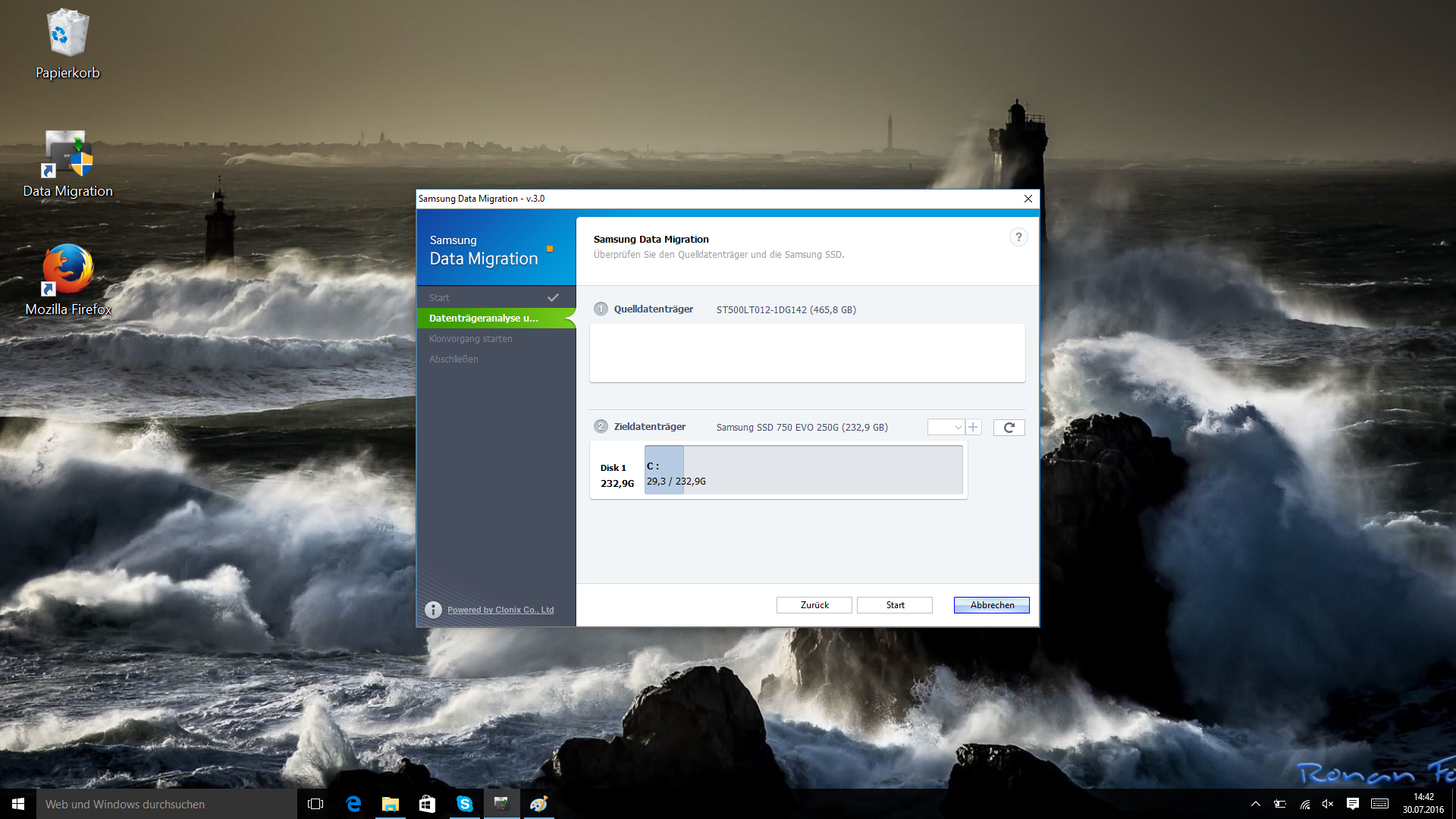Click the muted volume tray icon
The image size is (1456, 819).
[x=1328, y=804]
